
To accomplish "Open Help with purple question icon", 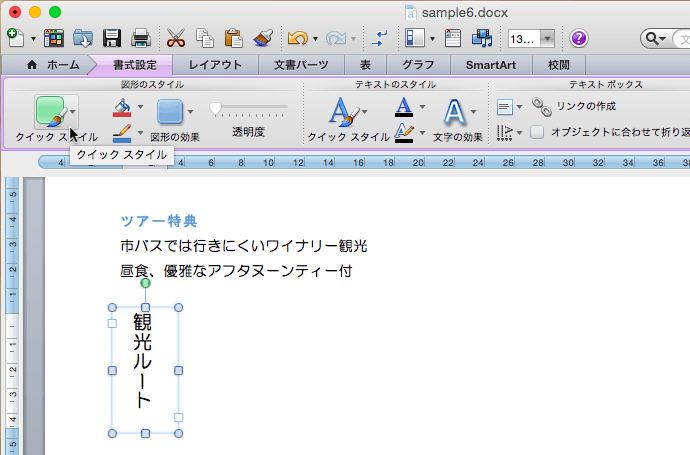I will pos(579,38).
